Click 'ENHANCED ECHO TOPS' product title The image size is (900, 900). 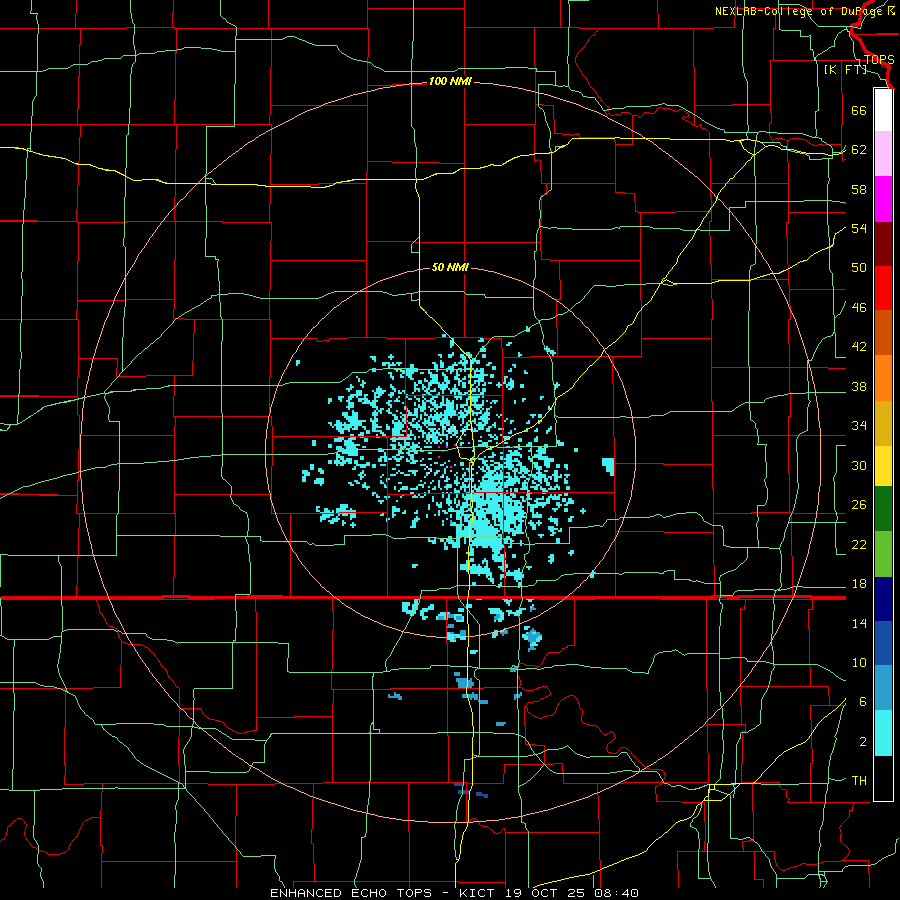click(351, 893)
